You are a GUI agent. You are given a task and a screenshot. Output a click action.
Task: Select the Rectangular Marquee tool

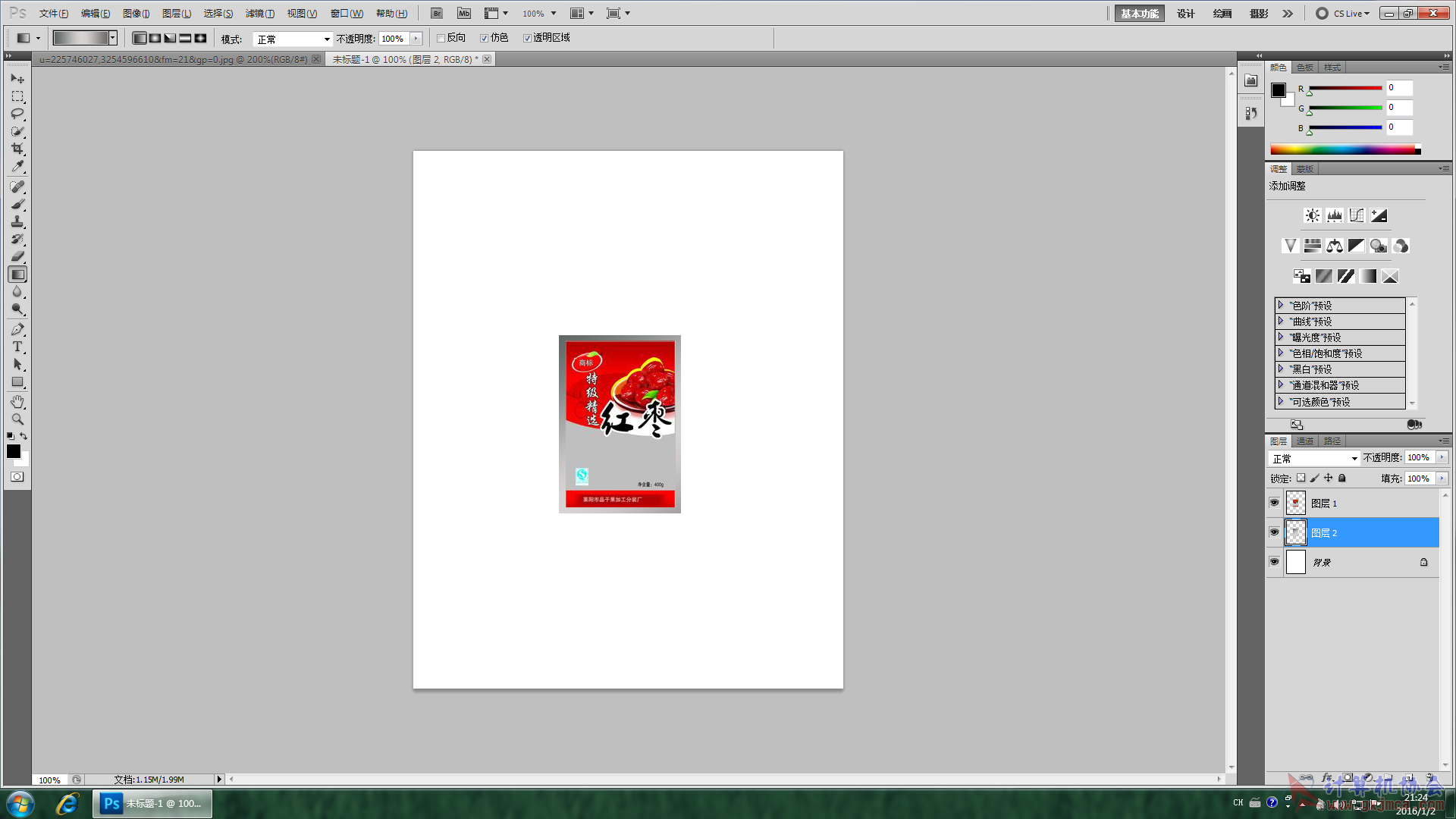click(x=17, y=96)
